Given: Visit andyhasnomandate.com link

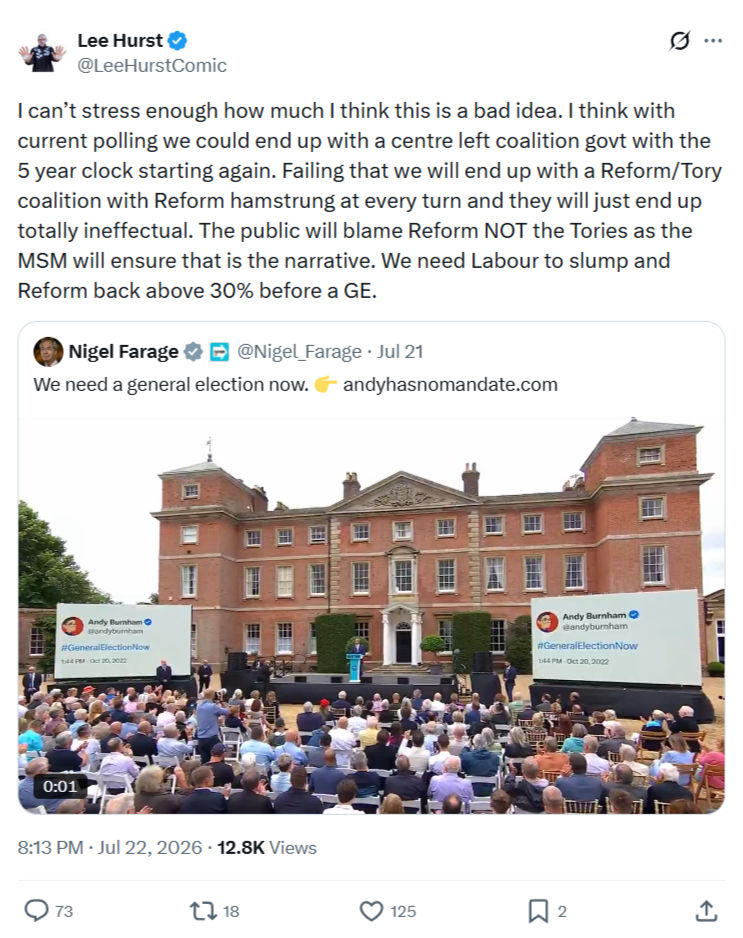Looking at the screenshot, I should [x=450, y=384].
